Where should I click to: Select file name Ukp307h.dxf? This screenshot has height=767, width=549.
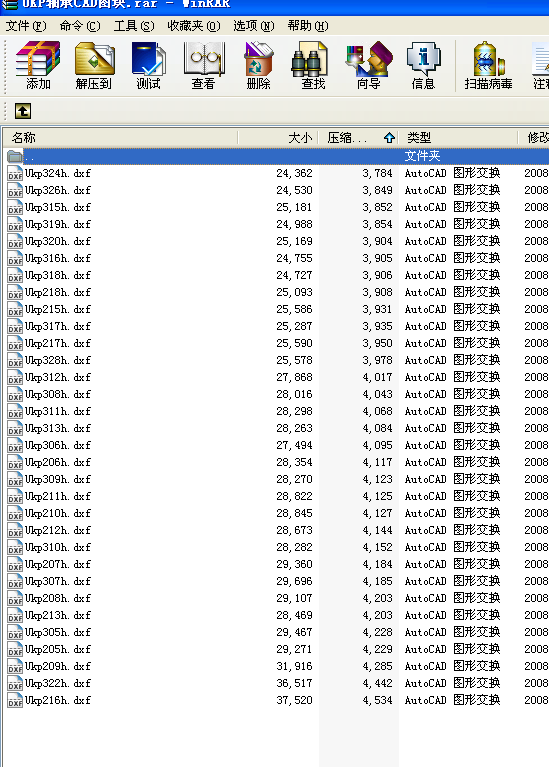pyautogui.click(x=58, y=581)
